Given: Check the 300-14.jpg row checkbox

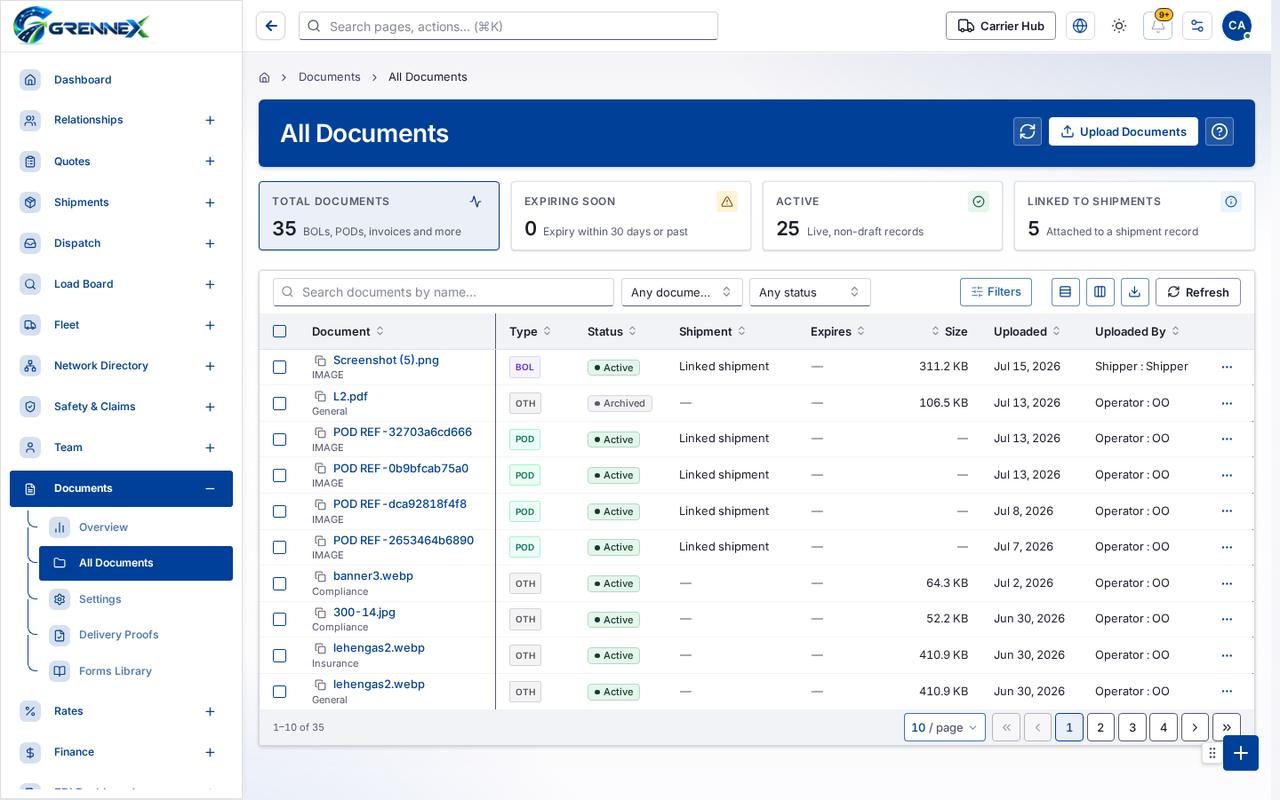Looking at the screenshot, I should pyautogui.click(x=280, y=619).
